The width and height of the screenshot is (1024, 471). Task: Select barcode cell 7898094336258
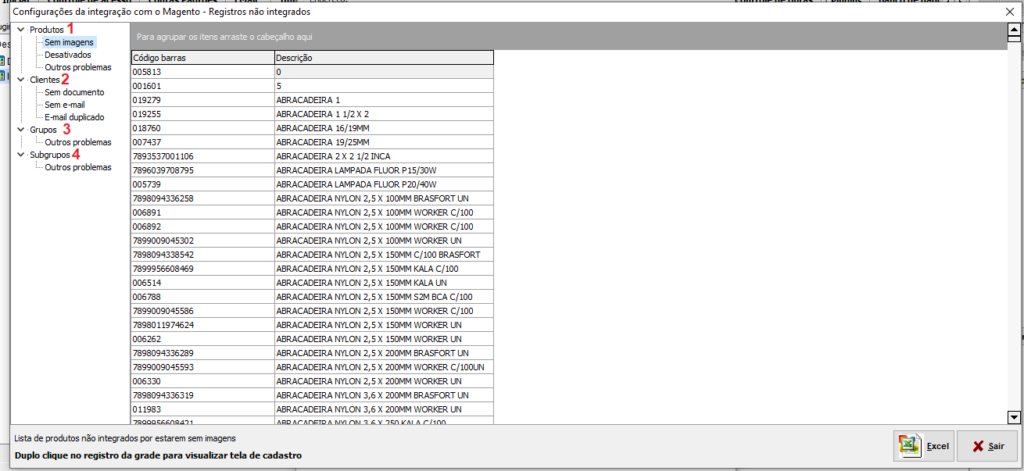[202, 199]
